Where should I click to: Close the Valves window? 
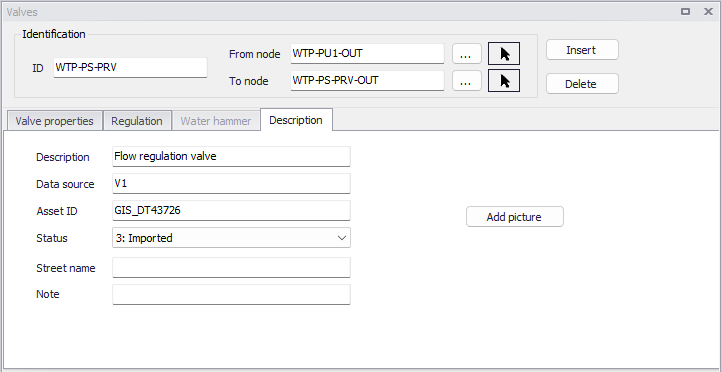click(x=708, y=12)
